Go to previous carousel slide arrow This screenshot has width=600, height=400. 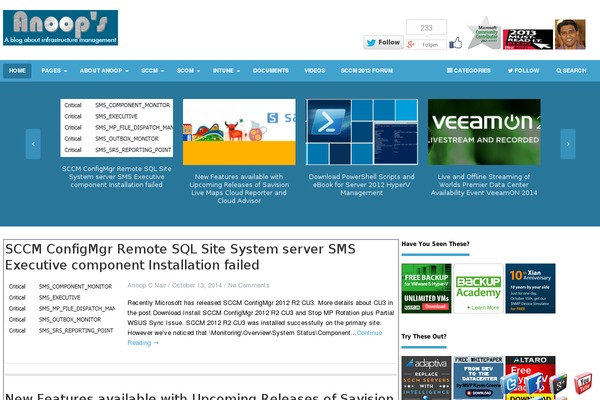pyautogui.click(x=33, y=144)
